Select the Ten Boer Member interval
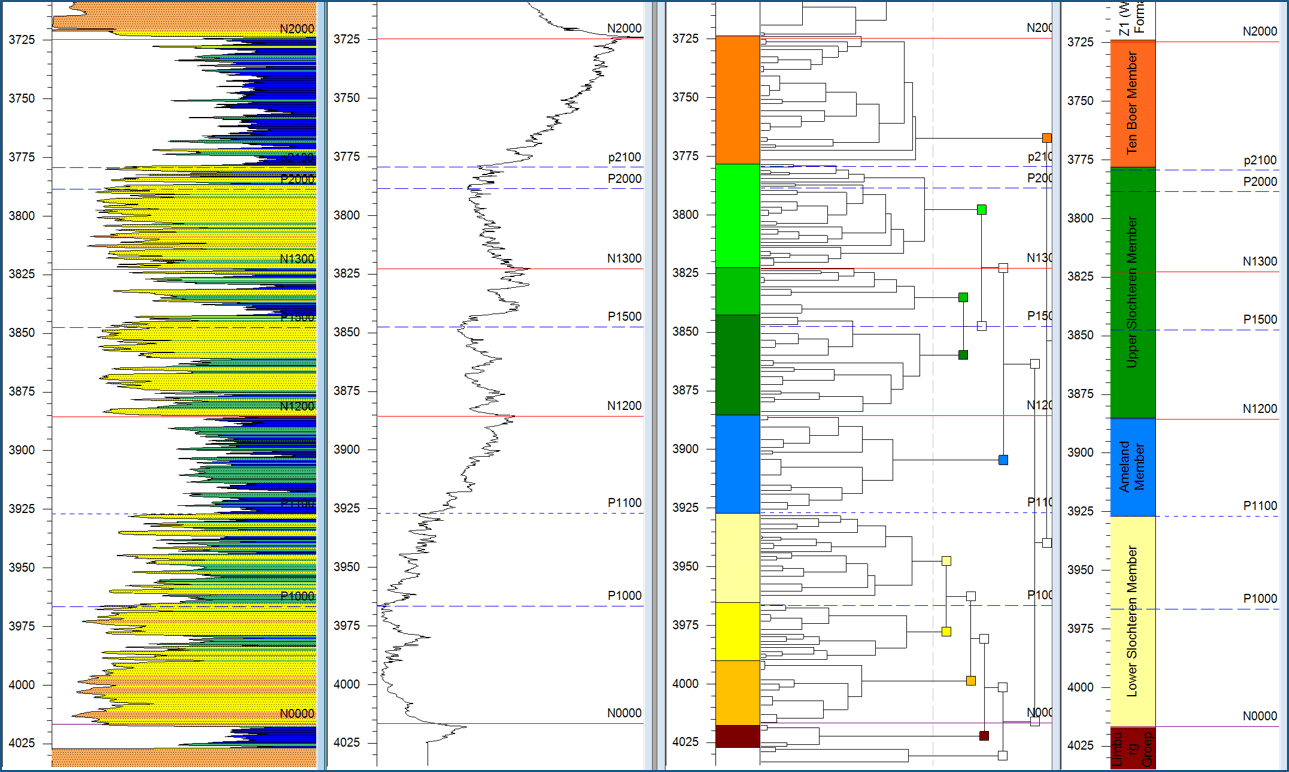This screenshot has width=1289, height=772. pyautogui.click(x=1134, y=104)
